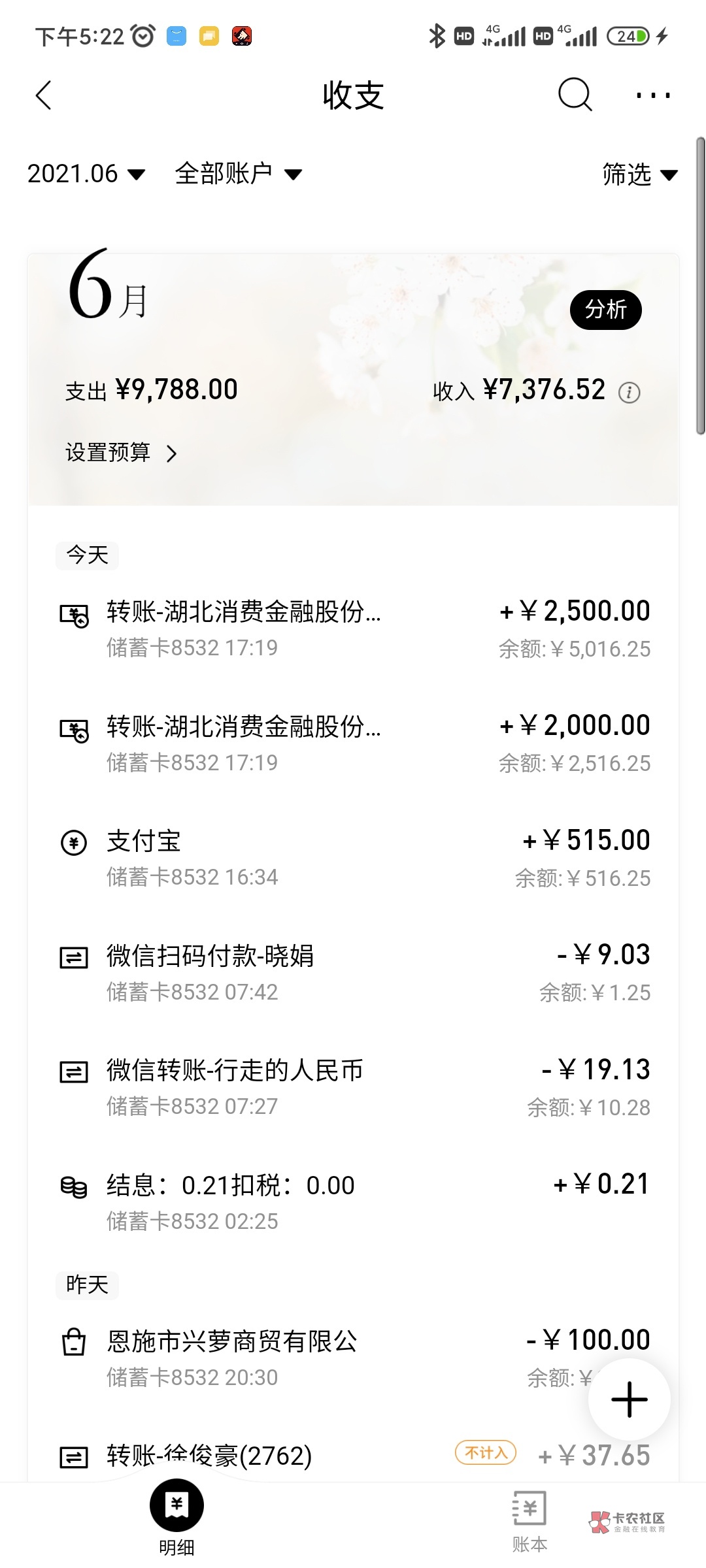
Task: Tap the 不计入 tag on 徐俊豪 transfer
Action: pyautogui.click(x=486, y=1453)
